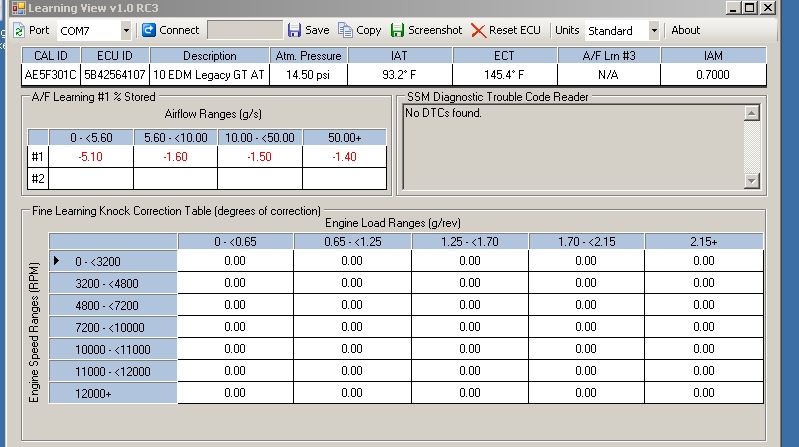Select the N/A A/F Lrn #3 cell

[x=608, y=75]
